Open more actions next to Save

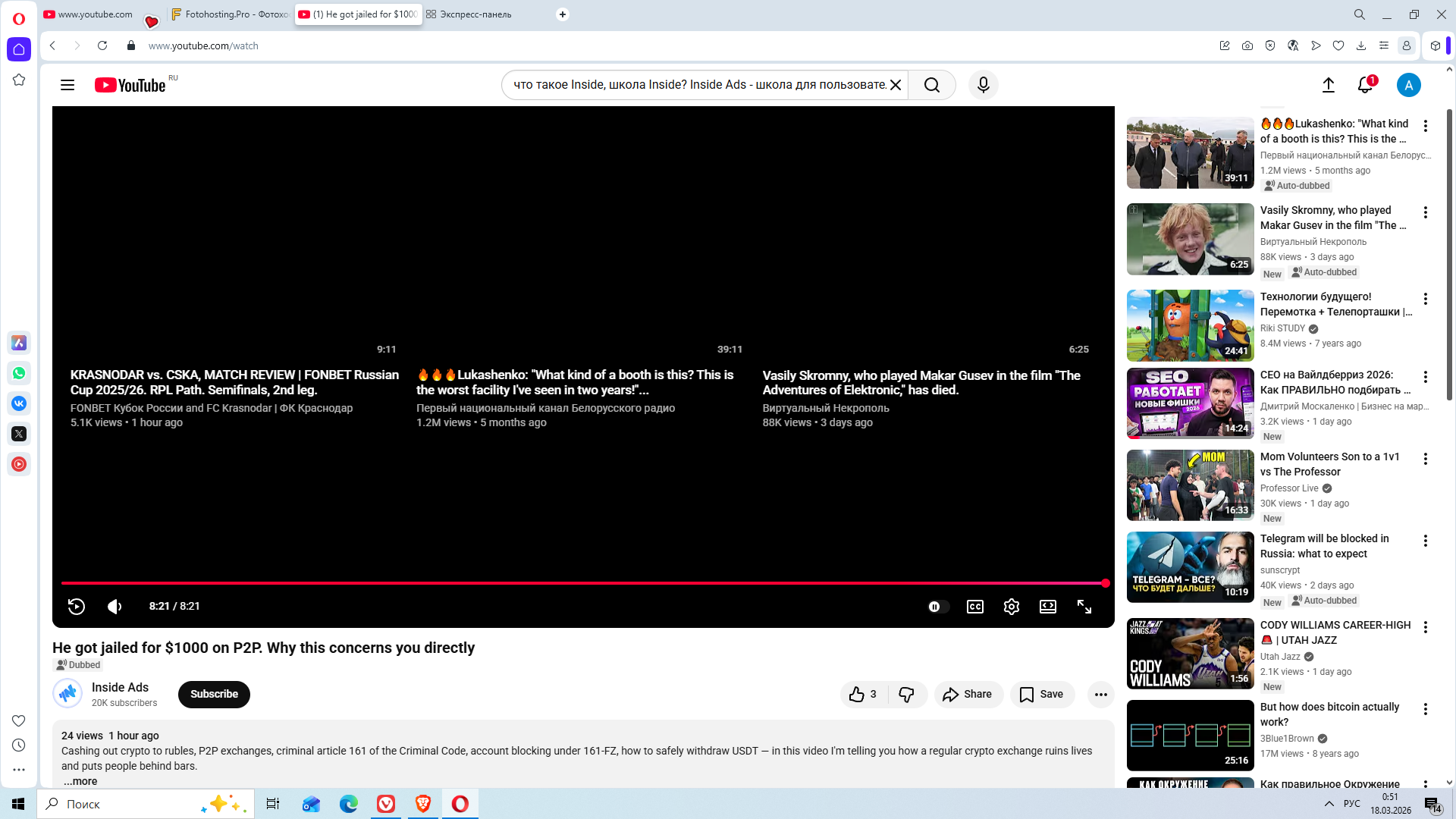tap(1100, 695)
